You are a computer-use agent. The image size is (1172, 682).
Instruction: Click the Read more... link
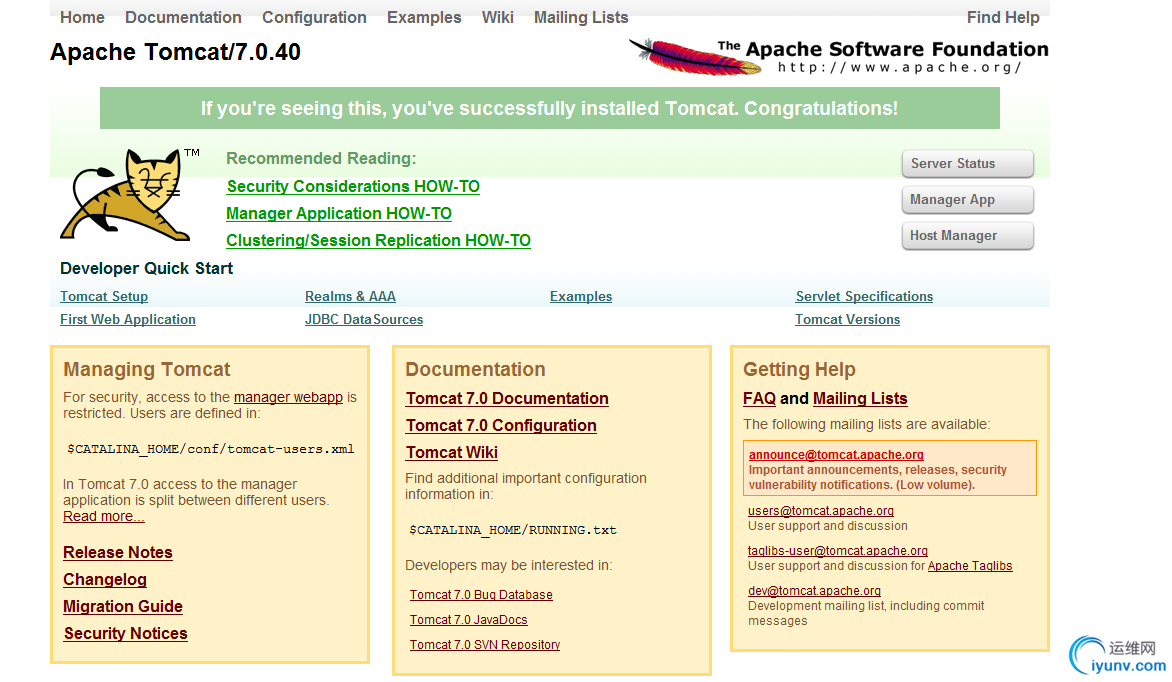tap(104, 516)
